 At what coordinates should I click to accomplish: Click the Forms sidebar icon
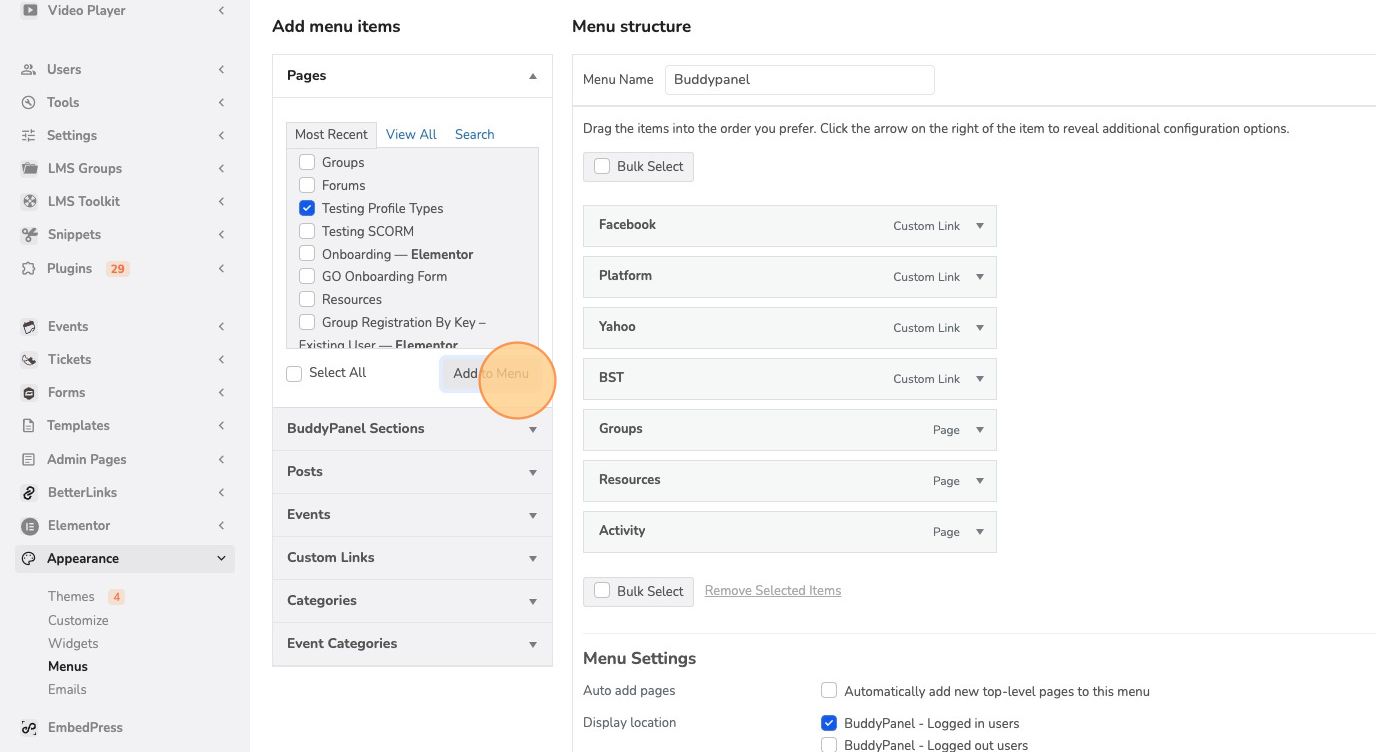coord(29,393)
